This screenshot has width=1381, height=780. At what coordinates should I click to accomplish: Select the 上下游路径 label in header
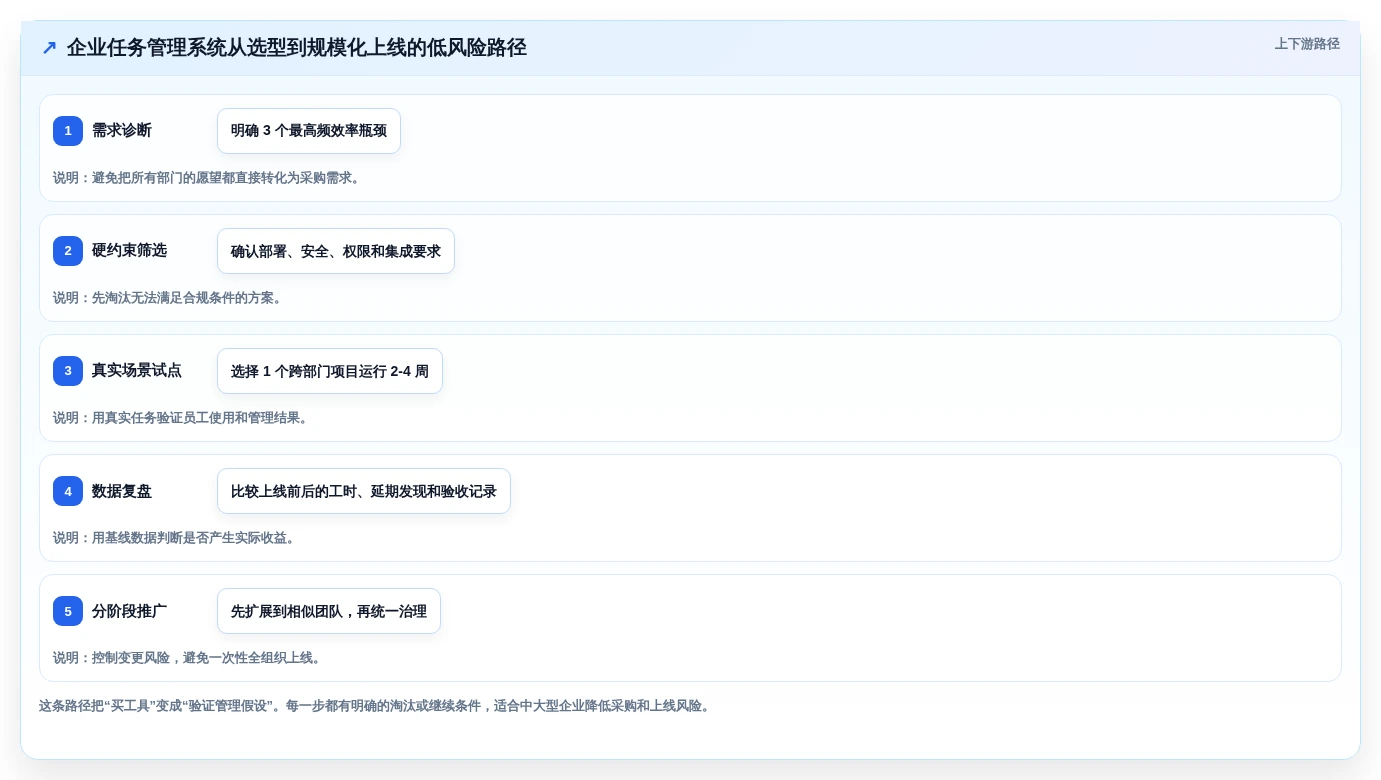[1307, 44]
